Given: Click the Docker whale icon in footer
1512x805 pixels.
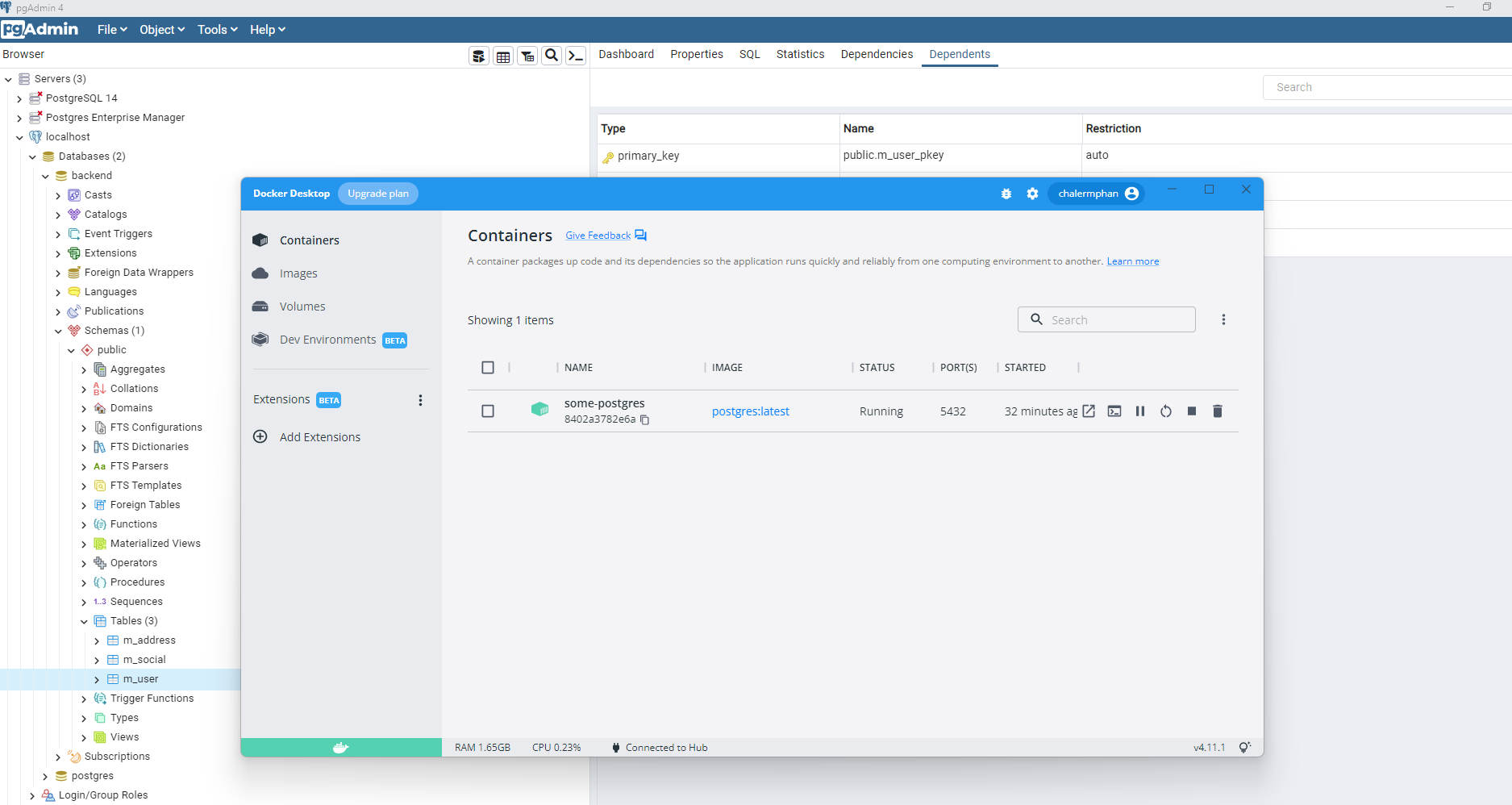Looking at the screenshot, I should click(340, 748).
